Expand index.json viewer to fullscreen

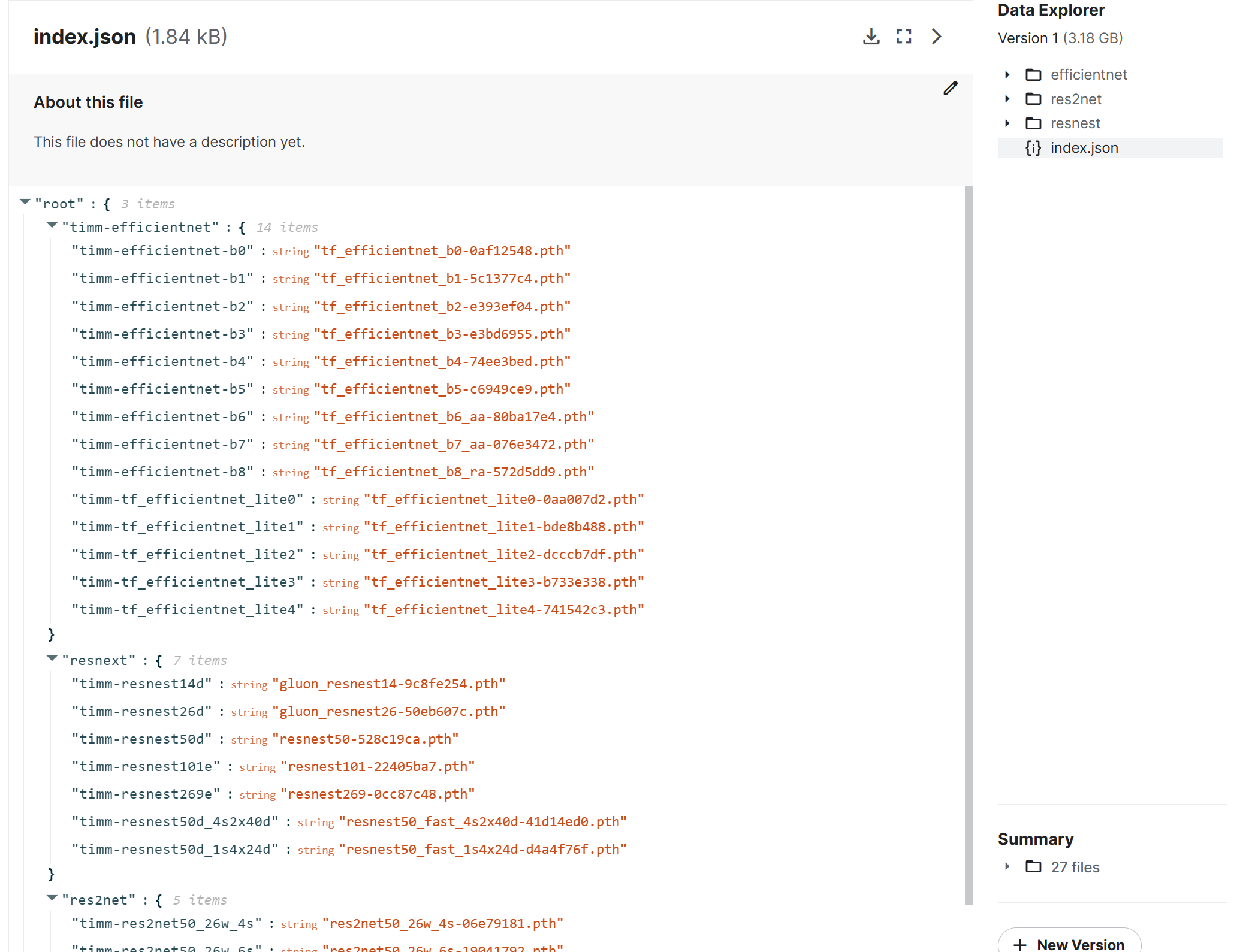904,36
